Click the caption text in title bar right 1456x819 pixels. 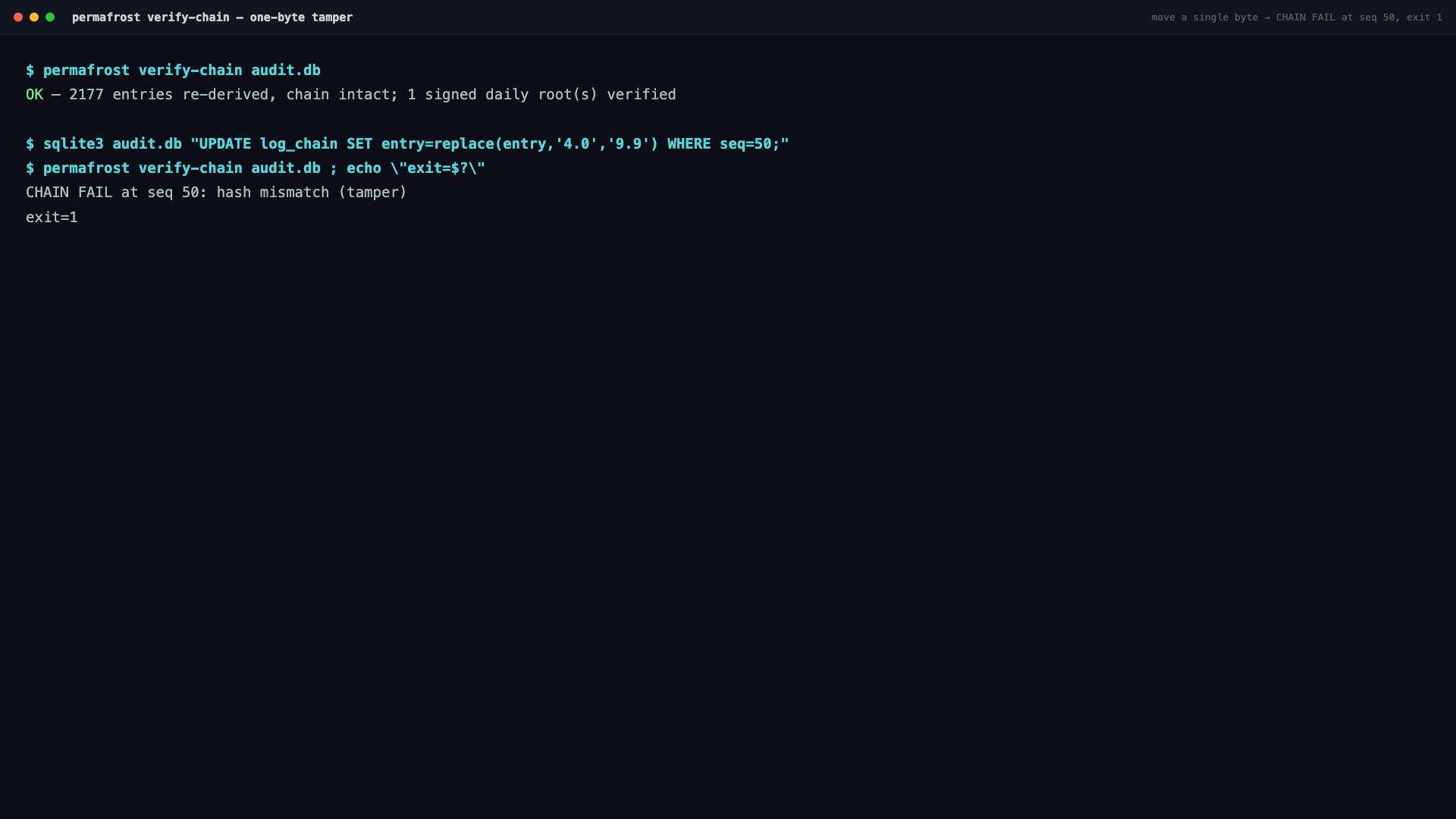click(1297, 17)
